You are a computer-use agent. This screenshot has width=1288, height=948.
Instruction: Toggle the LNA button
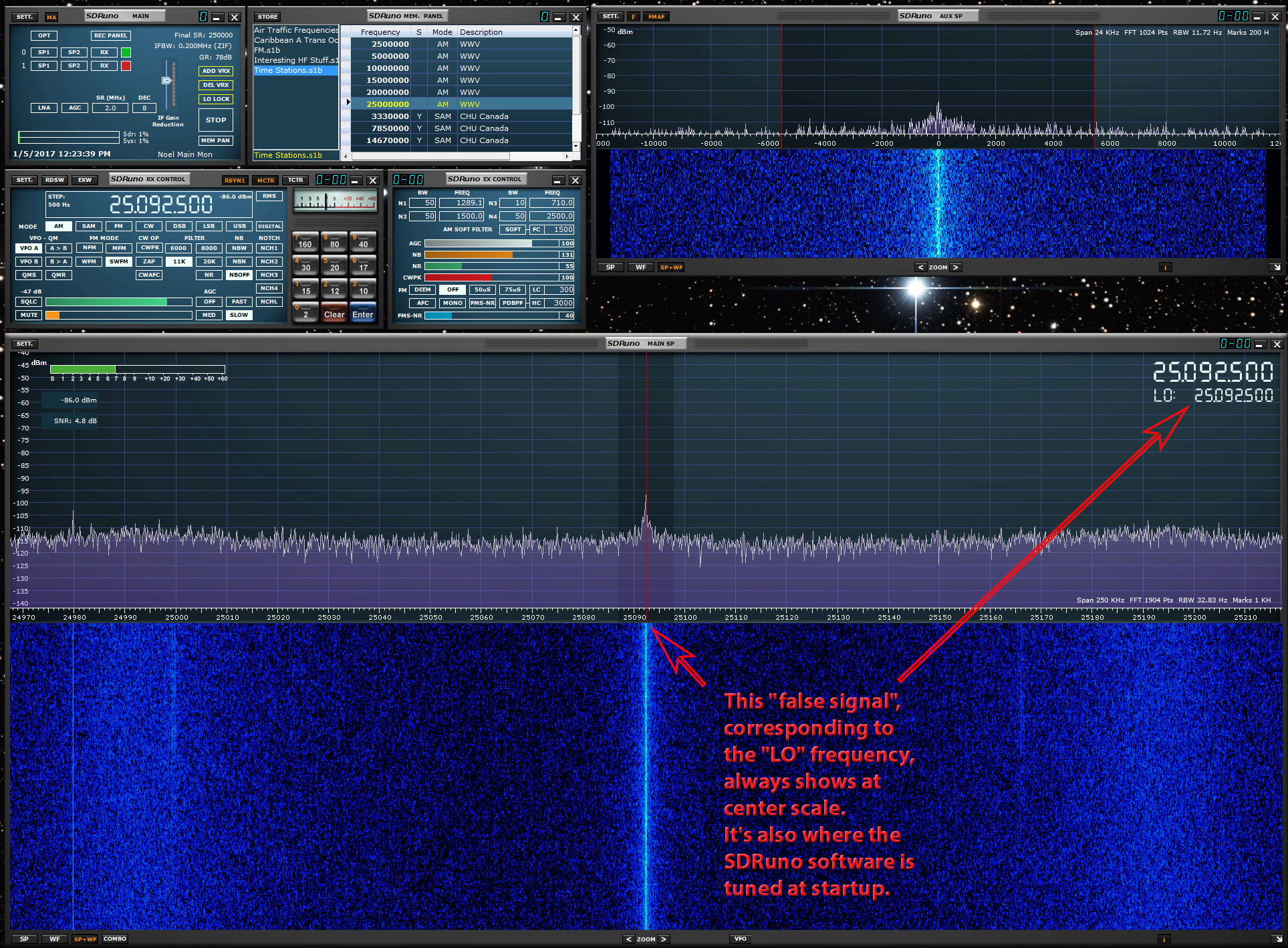click(x=44, y=108)
